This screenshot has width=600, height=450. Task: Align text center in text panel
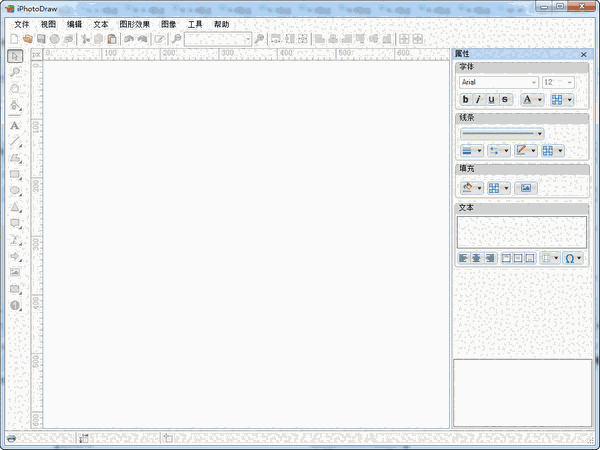click(476, 258)
